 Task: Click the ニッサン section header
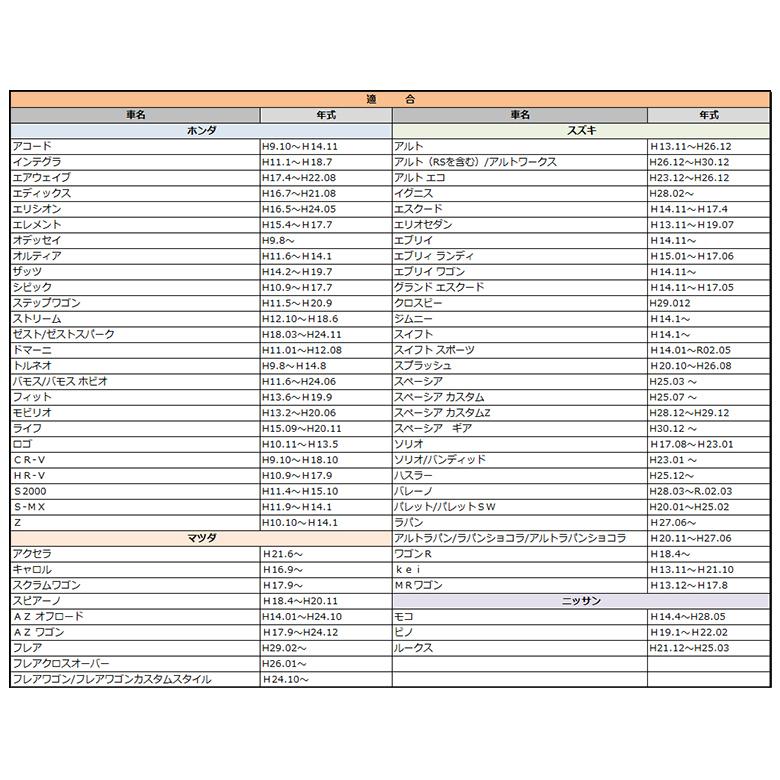tap(581, 601)
